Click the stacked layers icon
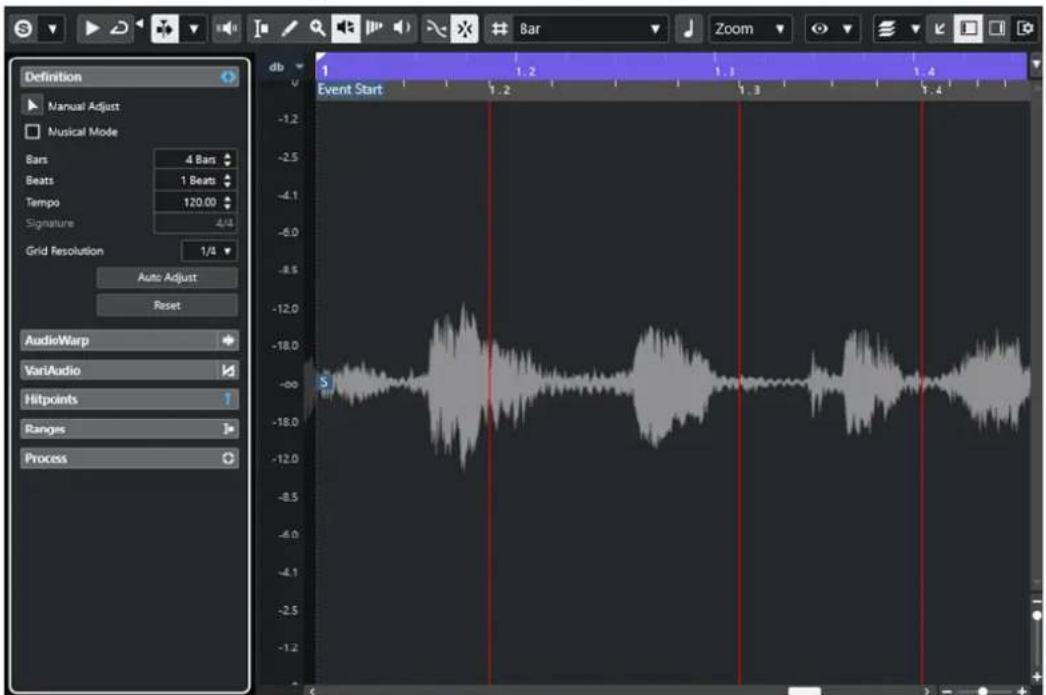Viewport: 1046px width, 695px height. [887, 29]
